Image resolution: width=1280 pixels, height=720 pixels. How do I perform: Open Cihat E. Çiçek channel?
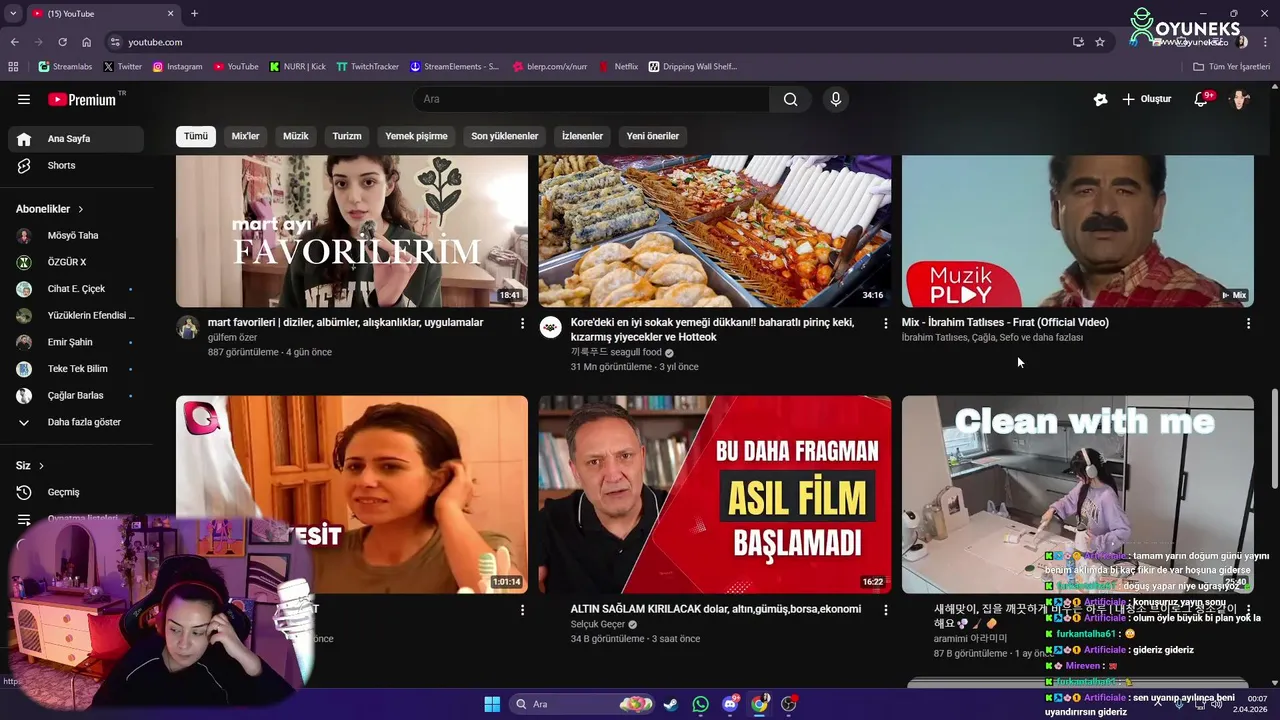click(76, 289)
